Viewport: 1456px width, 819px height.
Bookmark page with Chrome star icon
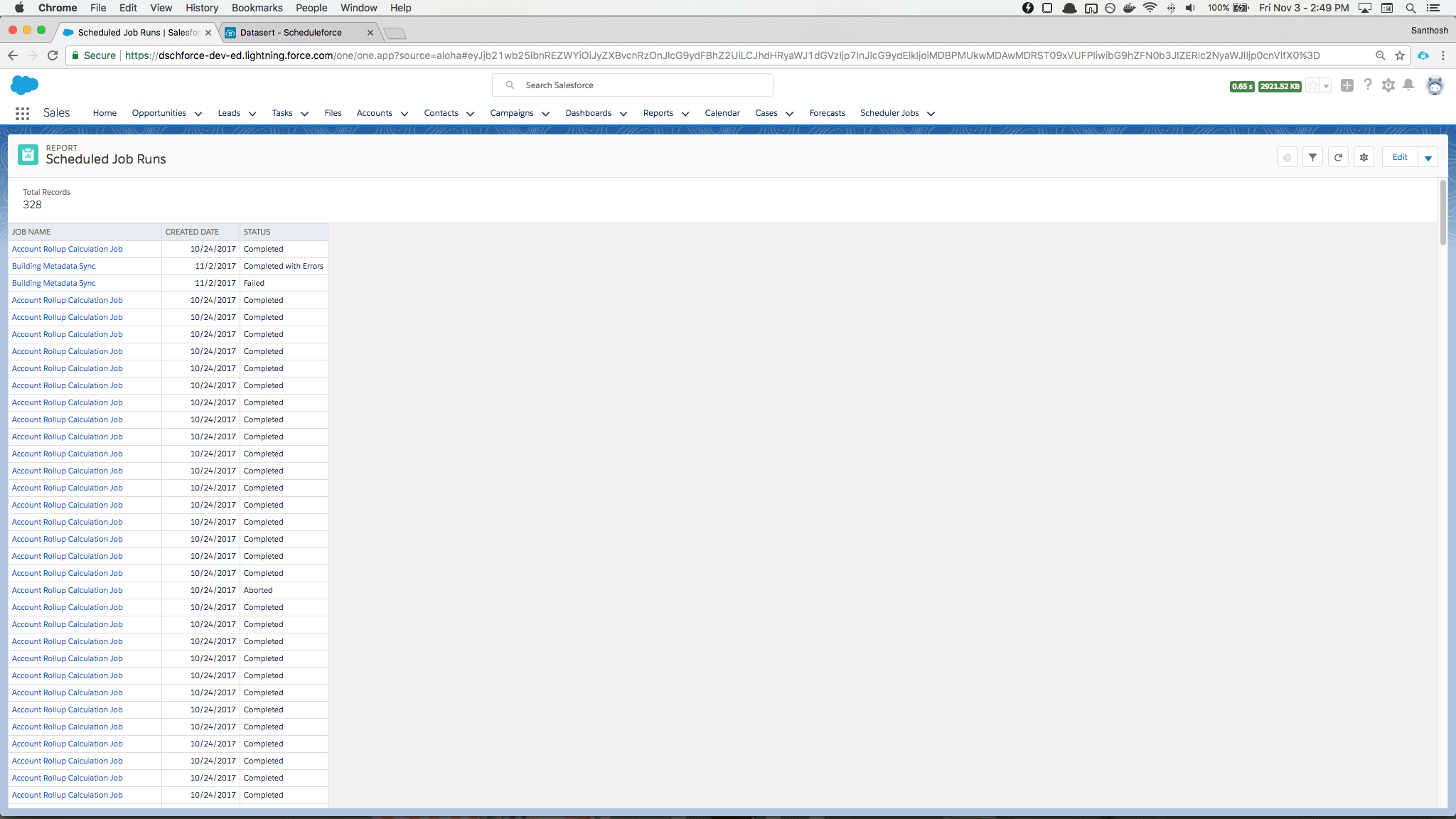(1399, 55)
